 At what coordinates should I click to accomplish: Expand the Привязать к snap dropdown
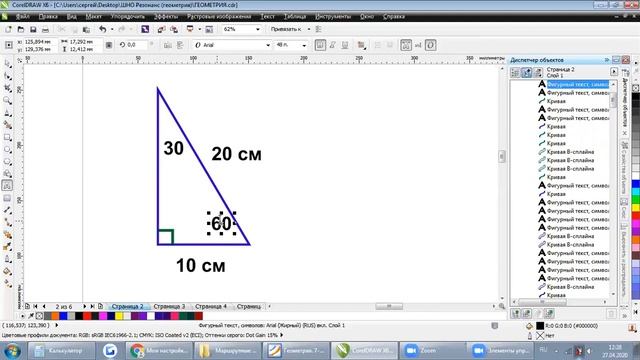(x=309, y=29)
